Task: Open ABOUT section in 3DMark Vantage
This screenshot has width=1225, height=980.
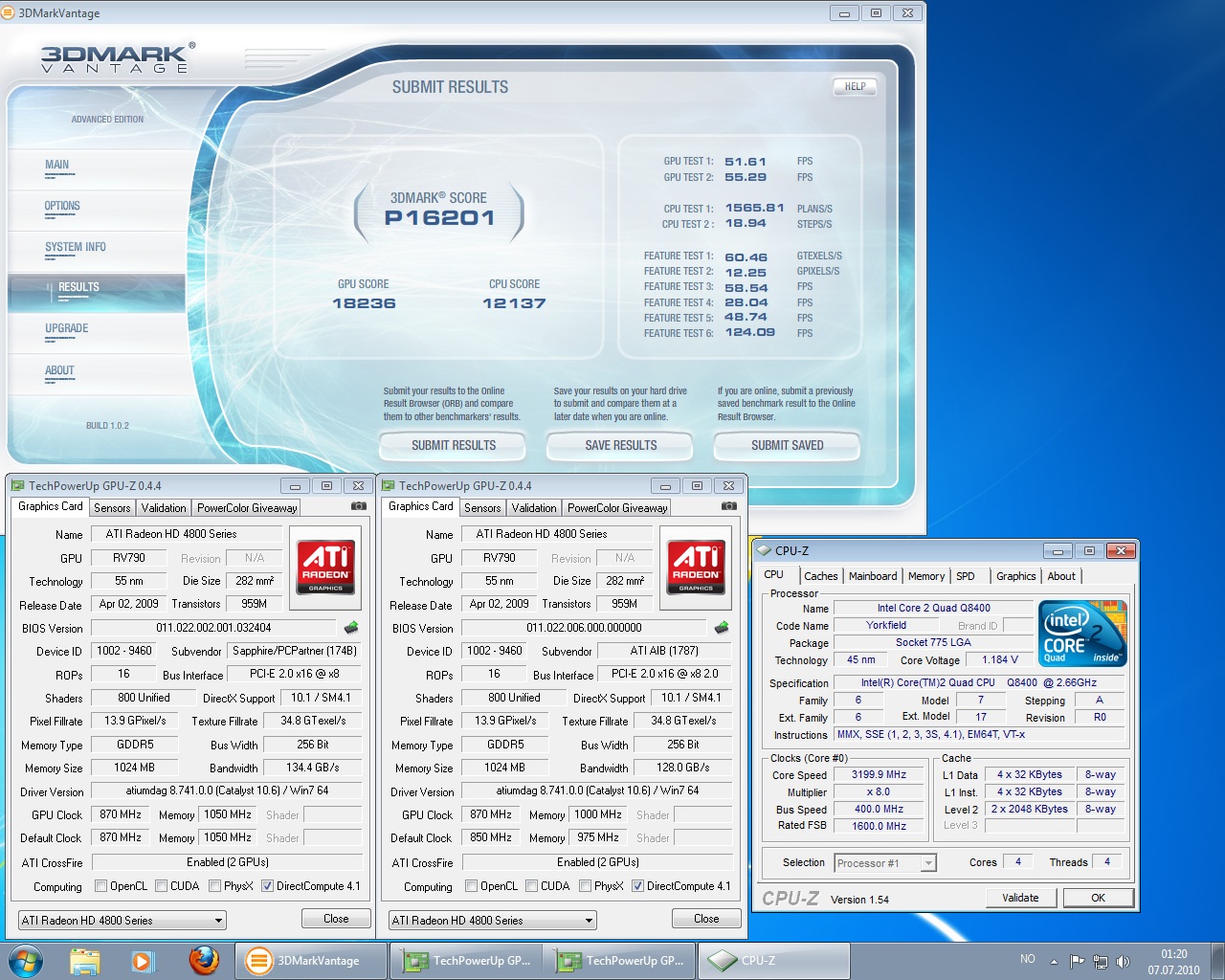Action: click(59, 370)
